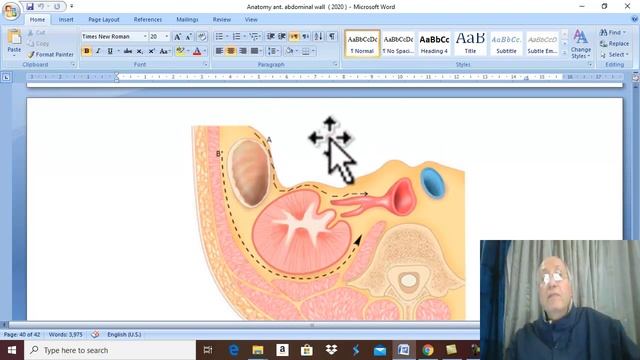Sort the selected text
This screenshot has height=360, width=640.
(319, 37)
